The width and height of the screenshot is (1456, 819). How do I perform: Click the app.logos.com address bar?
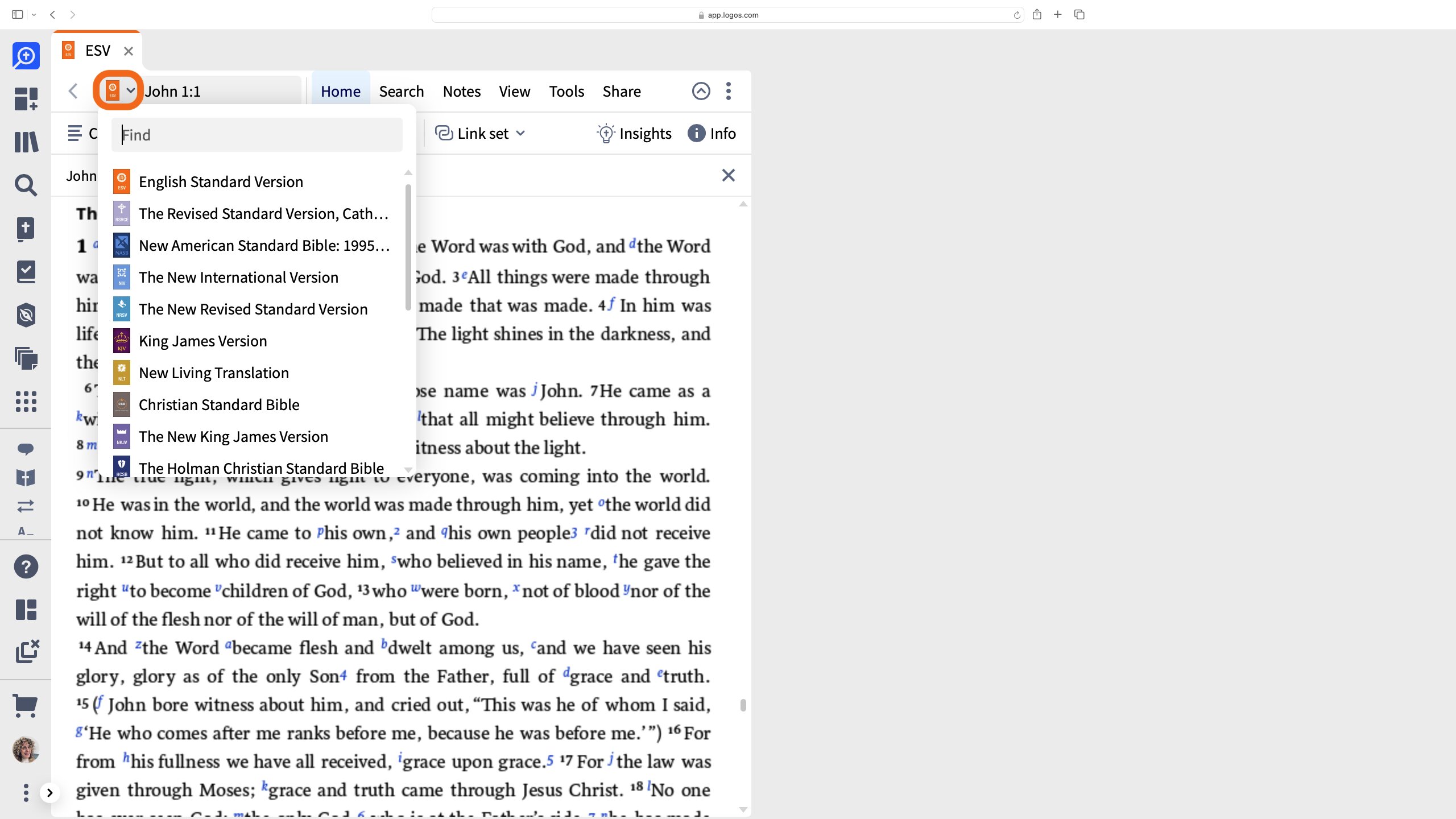pos(727,15)
